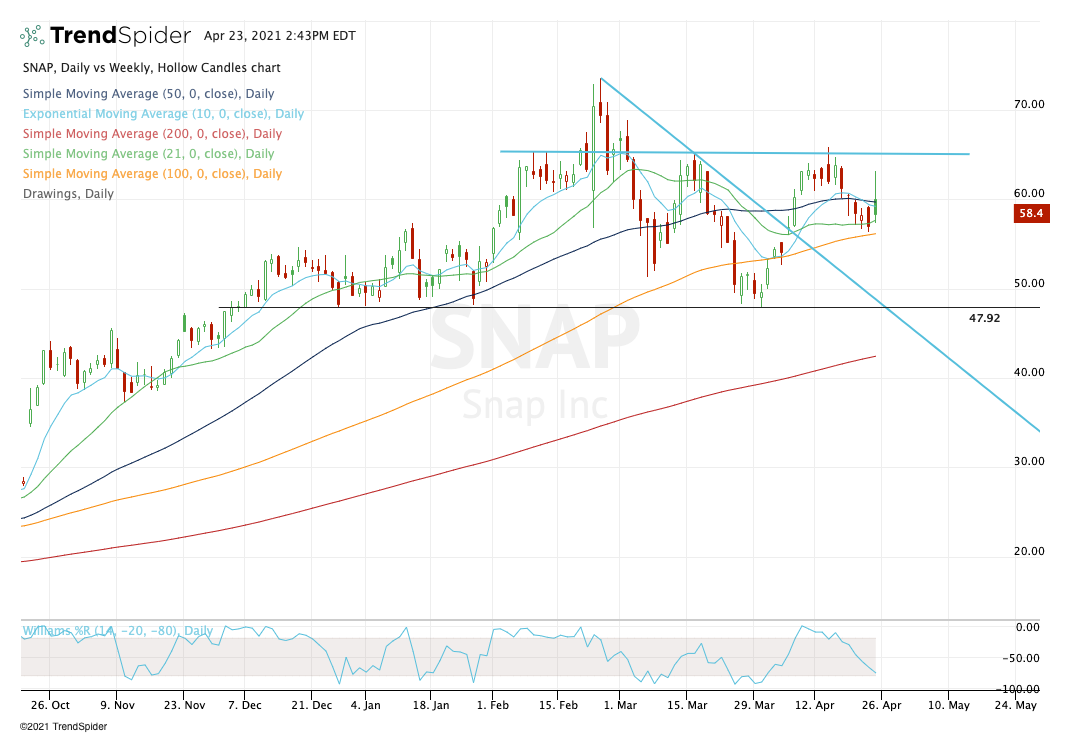Click the 12. Apr date axis label

(815, 705)
